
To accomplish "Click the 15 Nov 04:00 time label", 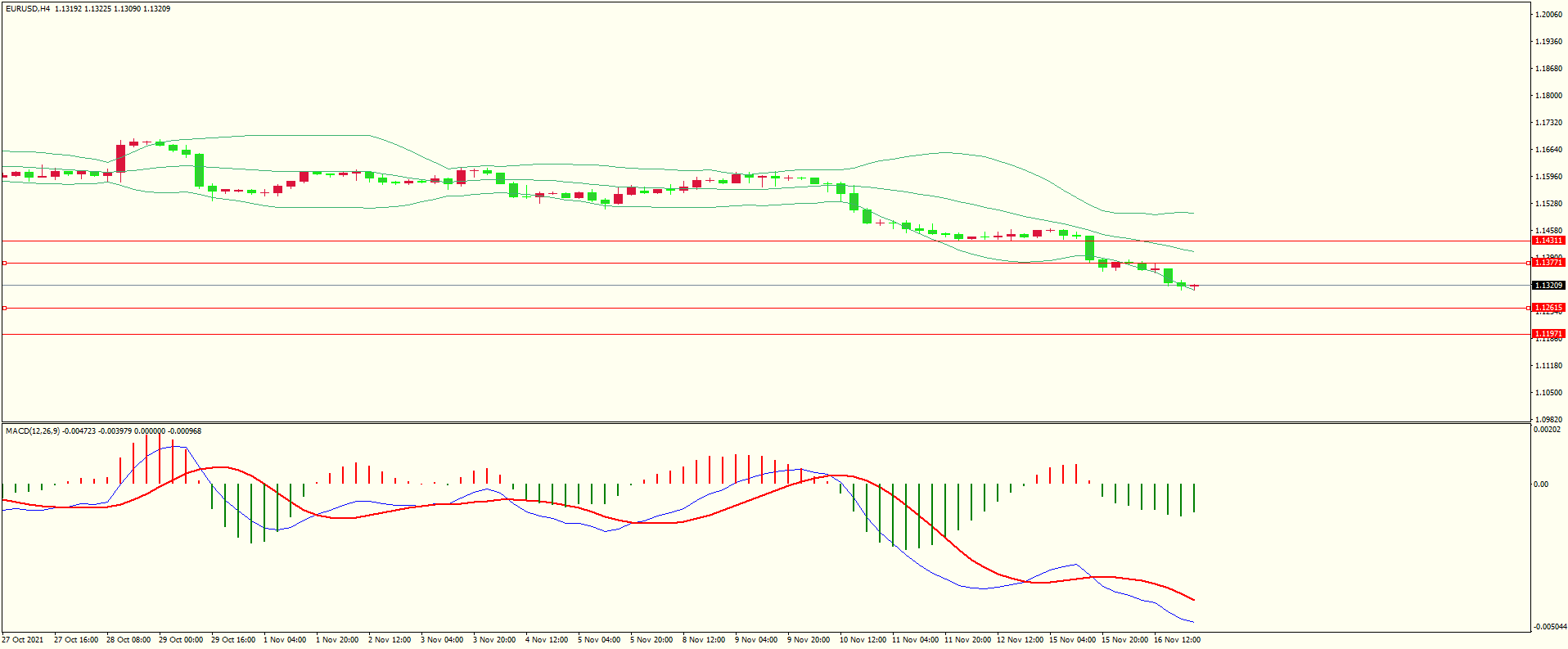I will [1072, 640].
